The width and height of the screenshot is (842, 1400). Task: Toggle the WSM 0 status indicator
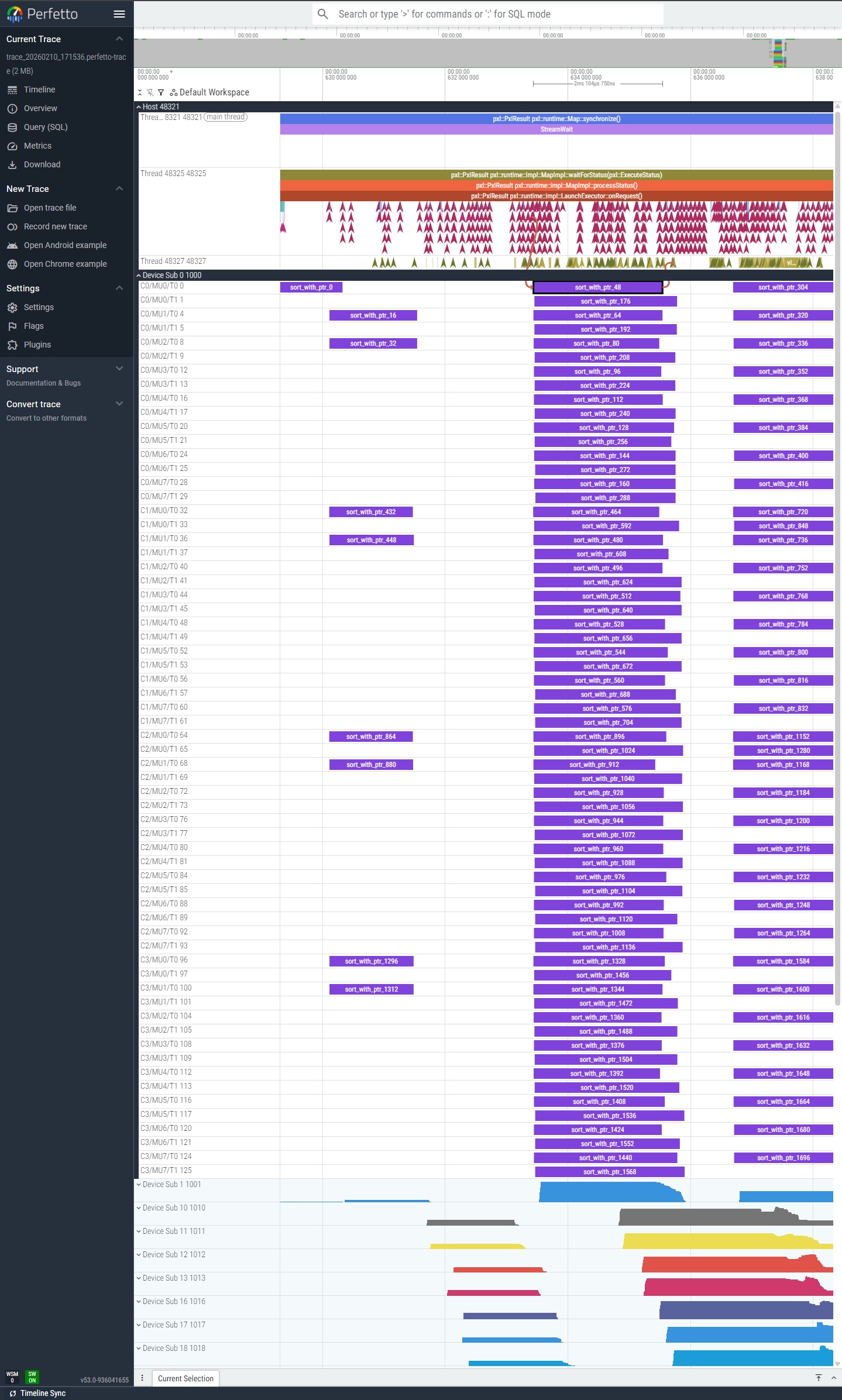click(x=12, y=1377)
